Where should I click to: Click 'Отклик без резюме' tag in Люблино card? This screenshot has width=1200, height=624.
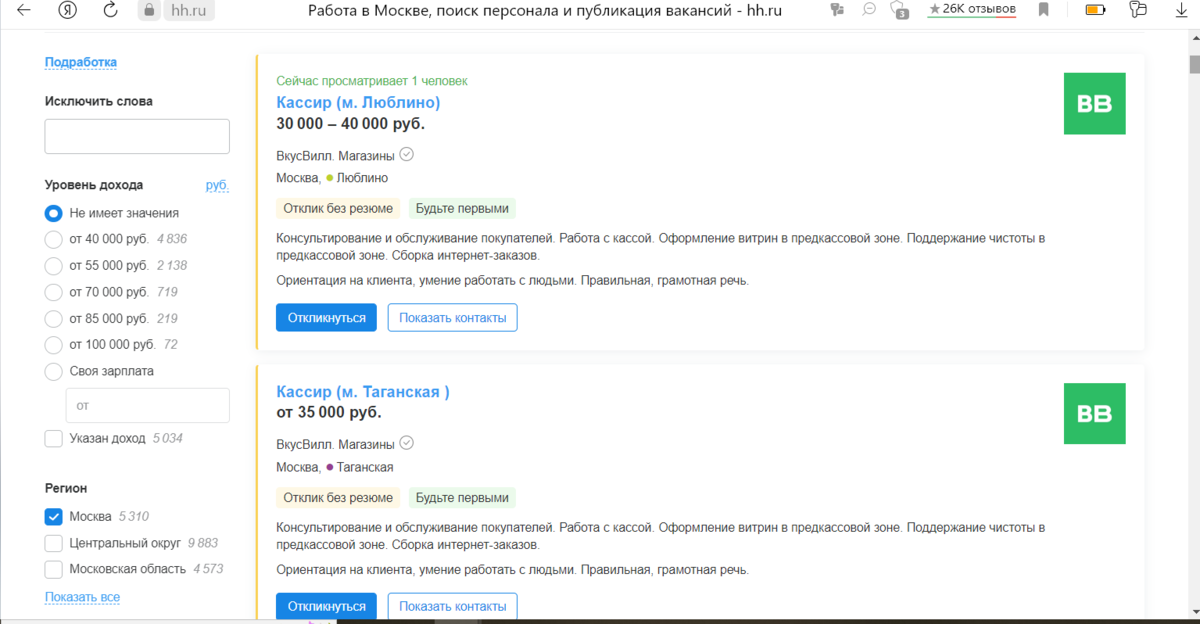(x=338, y=209)
